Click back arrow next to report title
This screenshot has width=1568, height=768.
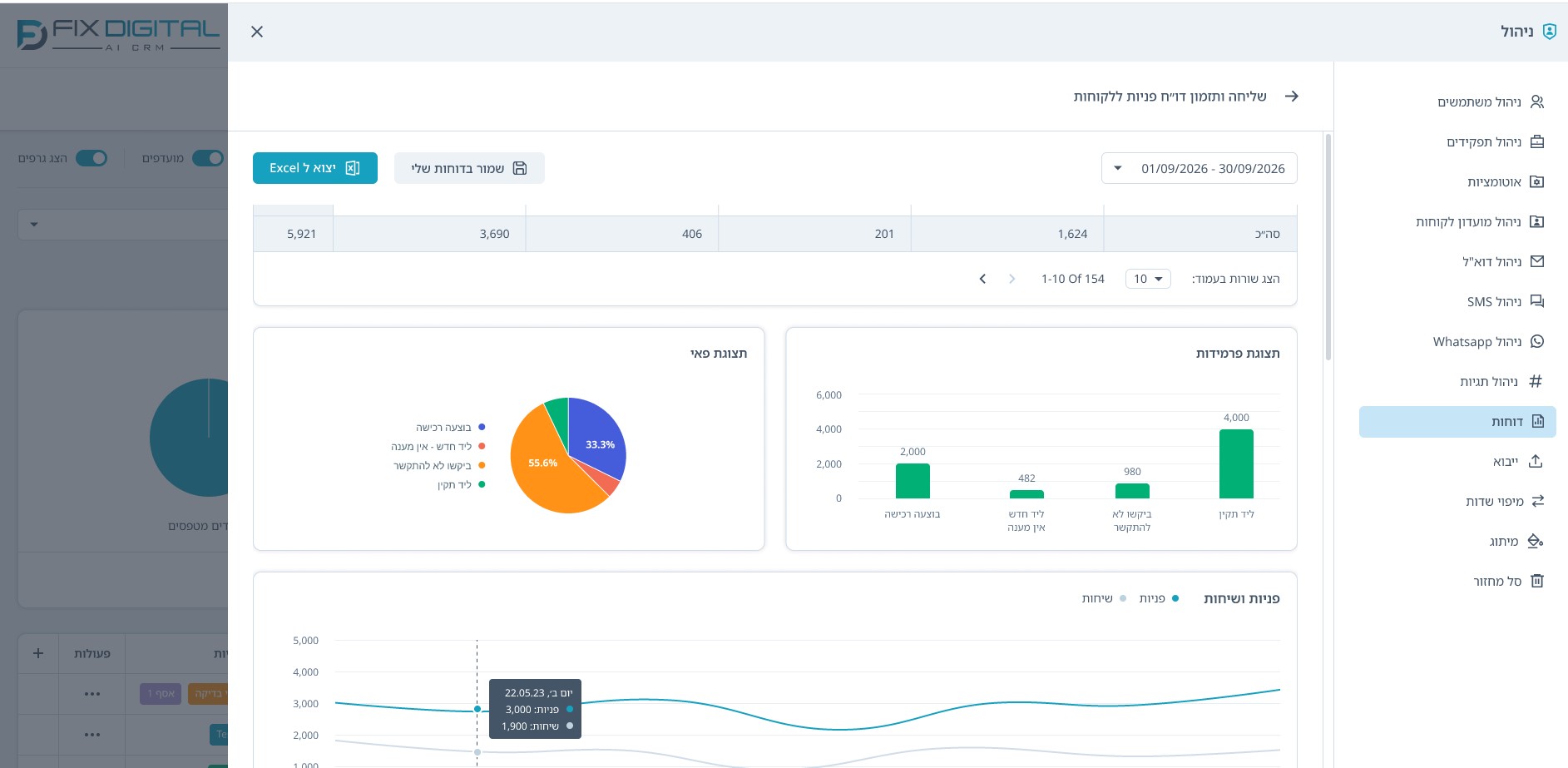(1291, 97)
